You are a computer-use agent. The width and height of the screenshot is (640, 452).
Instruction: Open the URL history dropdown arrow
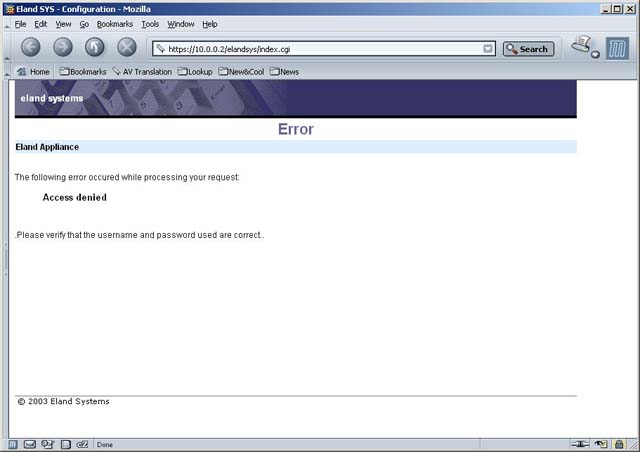(488, 49)
